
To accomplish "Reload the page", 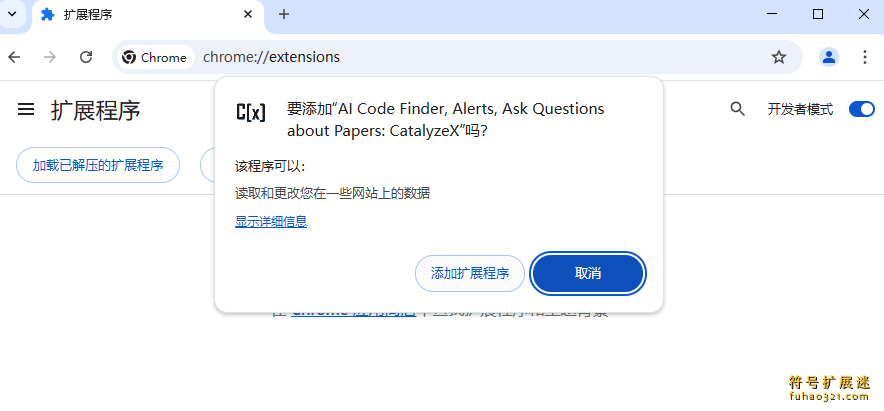I will (x=86, y=57).
